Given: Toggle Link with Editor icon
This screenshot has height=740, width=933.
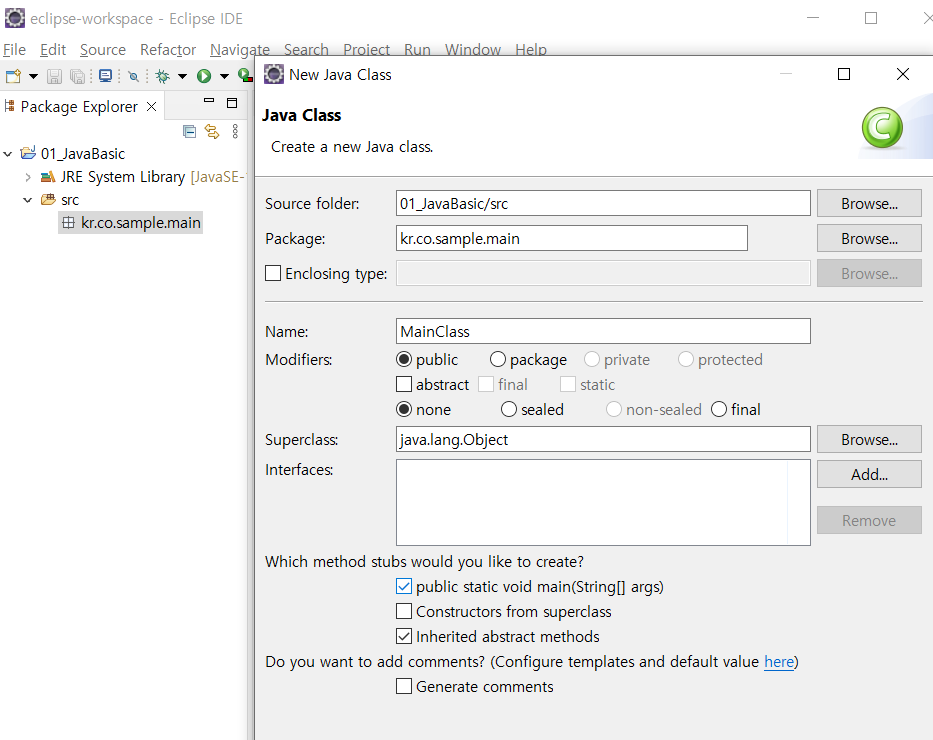Looking at the screenshot, I should [212, 131].
